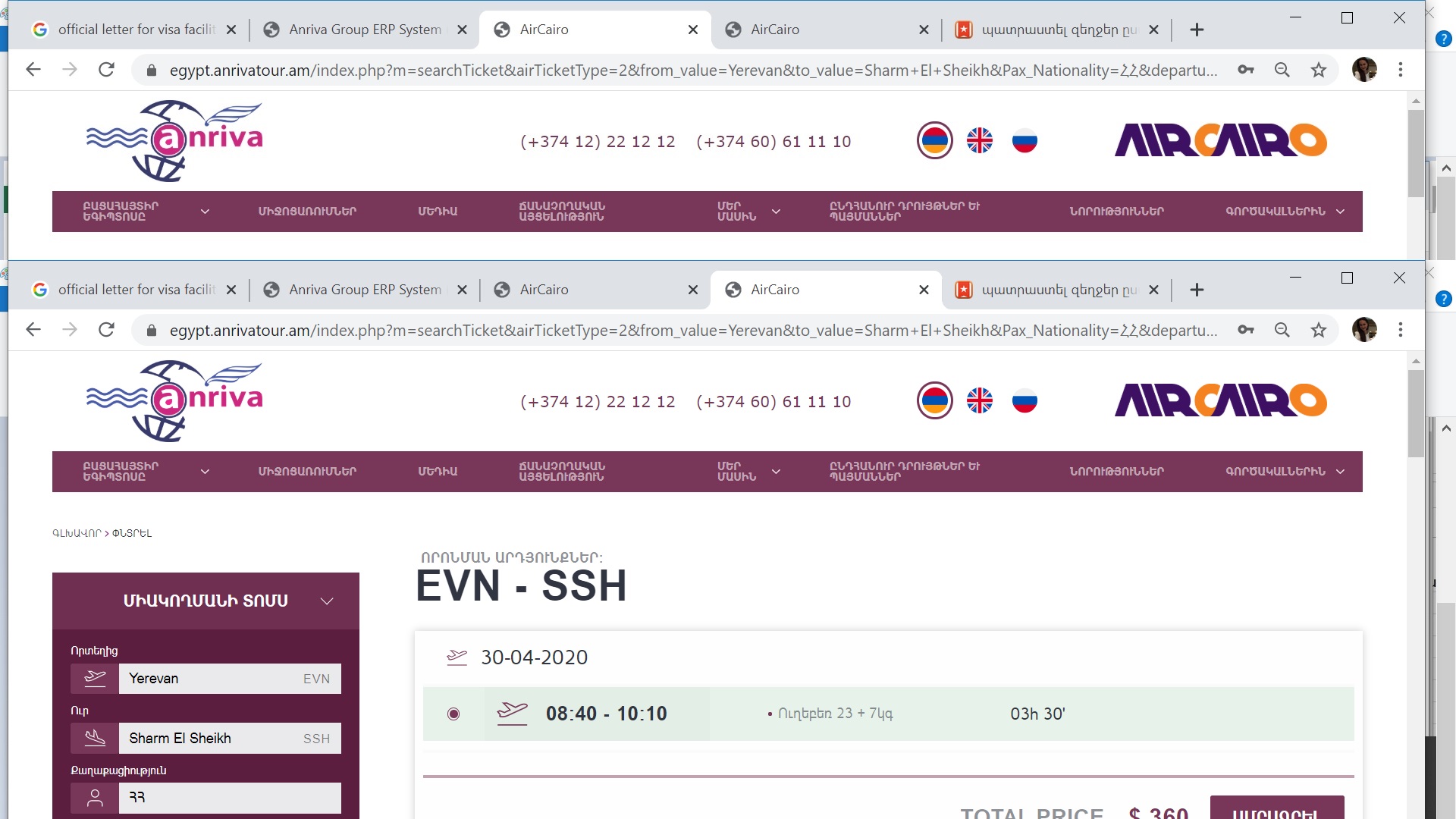Viewport: 1456px width, 819px height.
Task: Switch to English flag in front window
Action: click(980, 401)
